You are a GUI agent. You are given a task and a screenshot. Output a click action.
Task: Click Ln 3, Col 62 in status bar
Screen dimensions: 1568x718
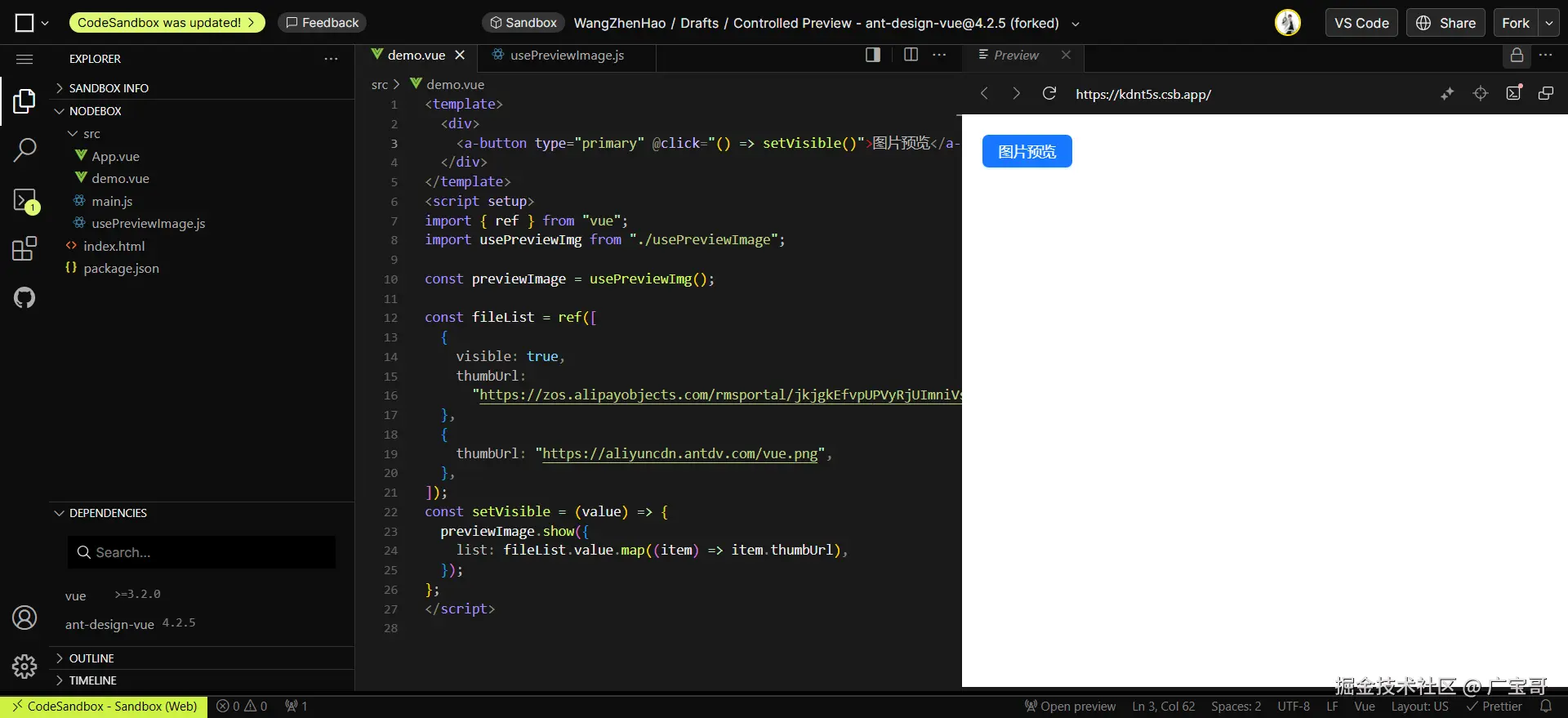click(x=1163, y=707)
